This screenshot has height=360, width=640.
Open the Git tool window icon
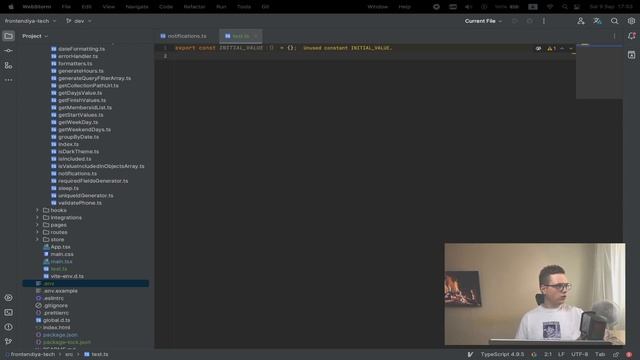[8, 341]
